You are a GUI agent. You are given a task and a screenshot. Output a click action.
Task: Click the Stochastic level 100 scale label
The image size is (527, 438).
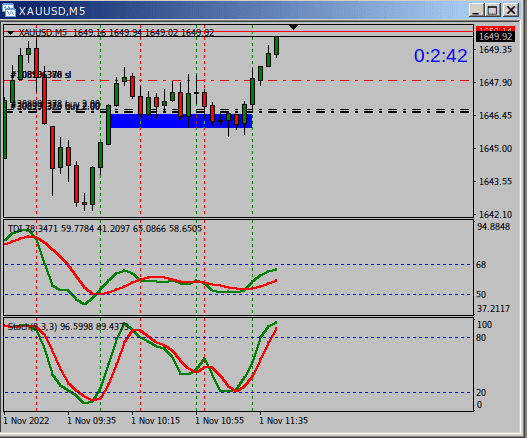[x=484, y=325]
